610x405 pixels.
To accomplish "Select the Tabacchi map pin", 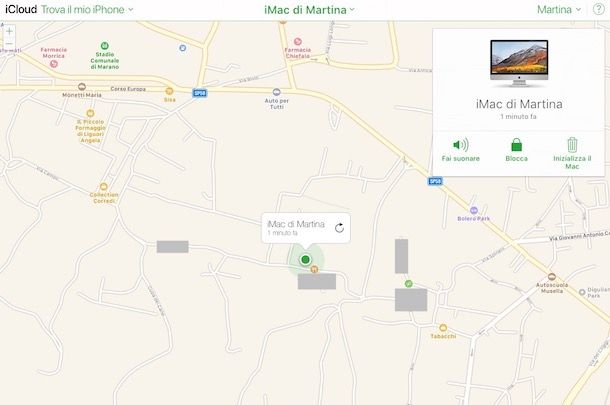I will click(443, 328).
